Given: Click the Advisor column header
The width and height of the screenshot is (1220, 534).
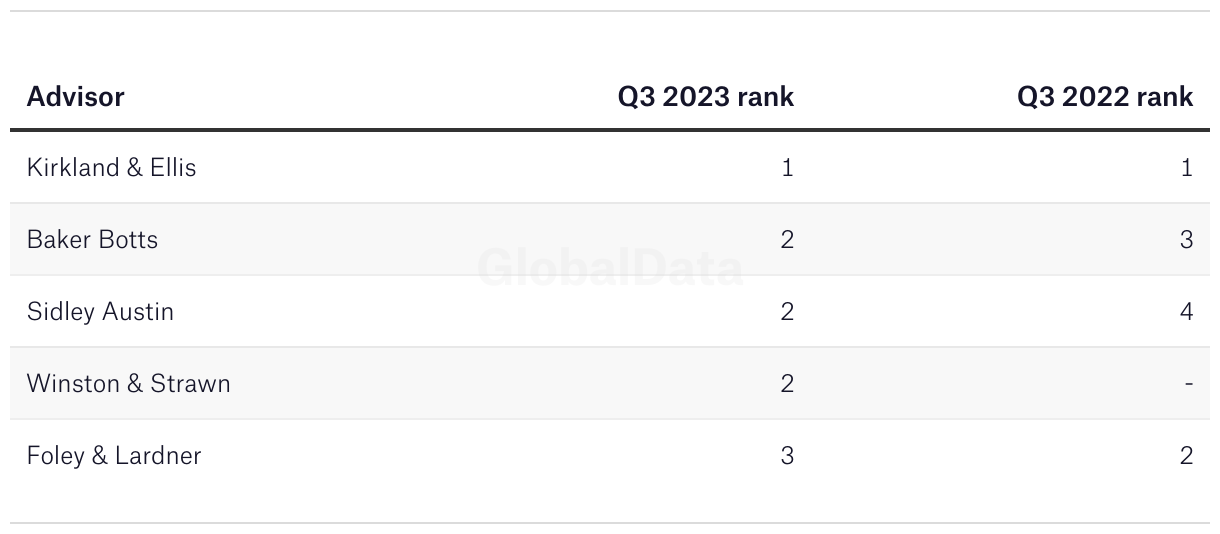Looking at the screenshot, I should pyautogui.click(x=75, y=97).
